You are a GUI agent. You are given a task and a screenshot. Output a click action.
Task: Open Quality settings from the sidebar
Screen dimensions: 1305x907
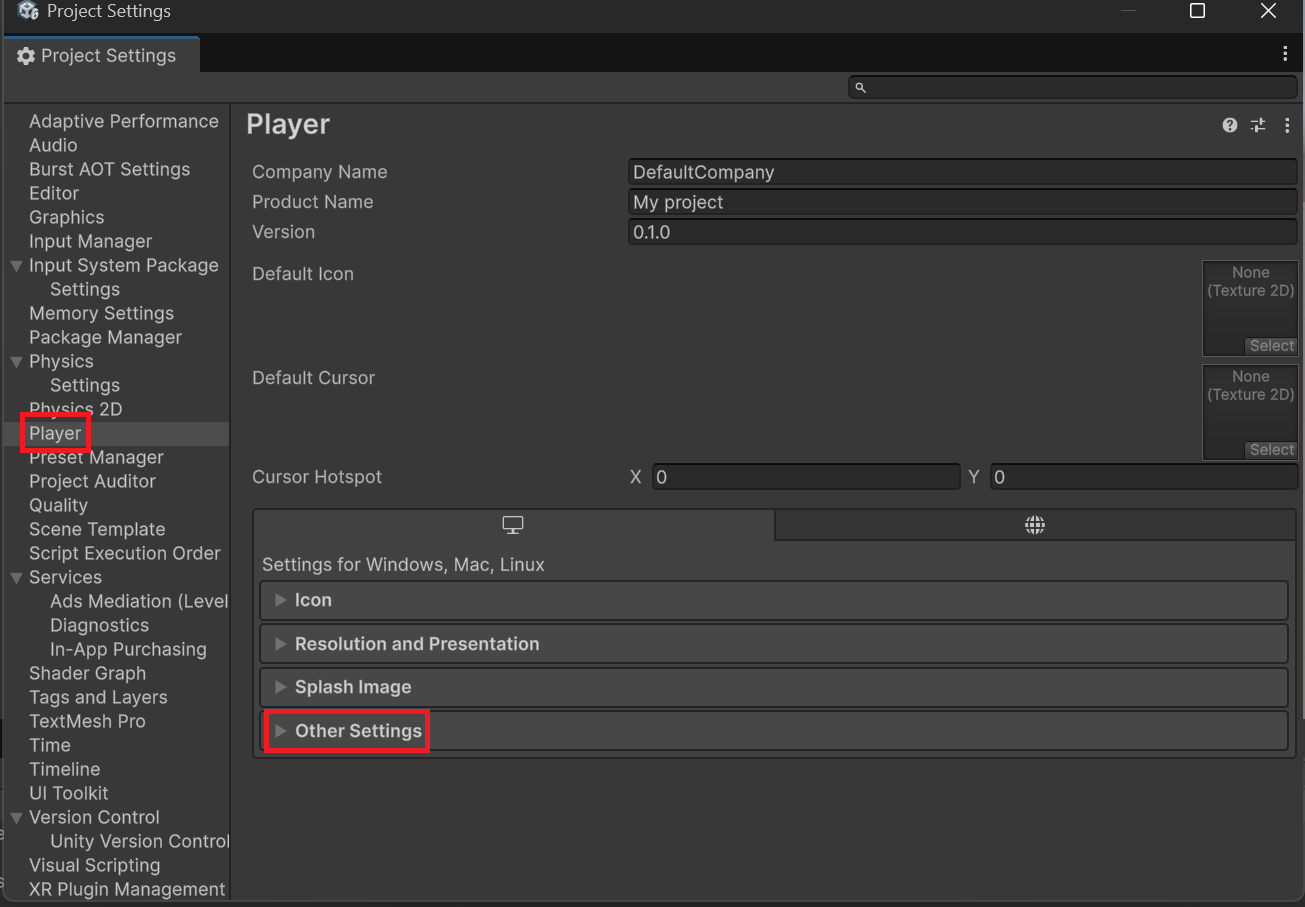pos(58,505)
